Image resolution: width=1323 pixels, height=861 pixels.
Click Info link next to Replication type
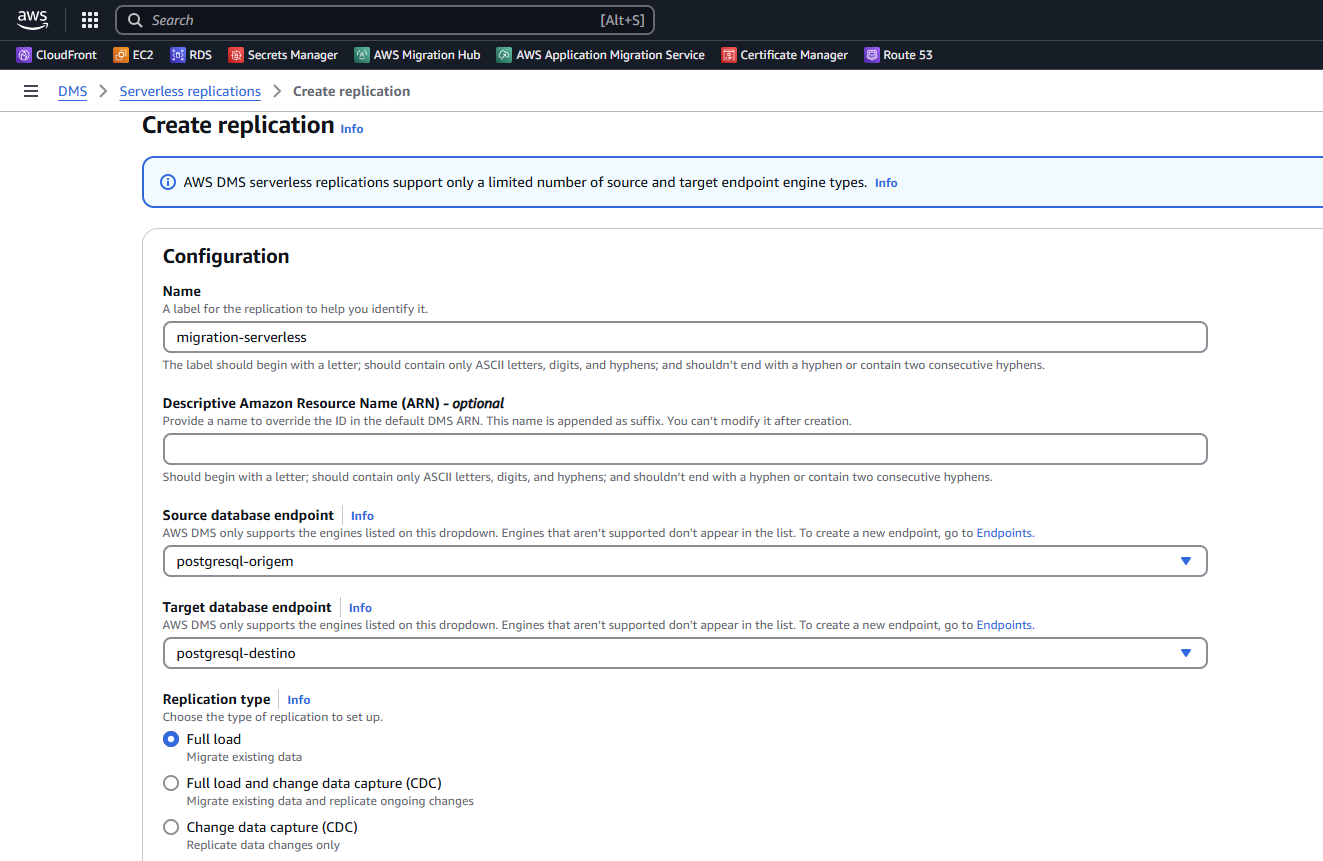click(298, 700)
